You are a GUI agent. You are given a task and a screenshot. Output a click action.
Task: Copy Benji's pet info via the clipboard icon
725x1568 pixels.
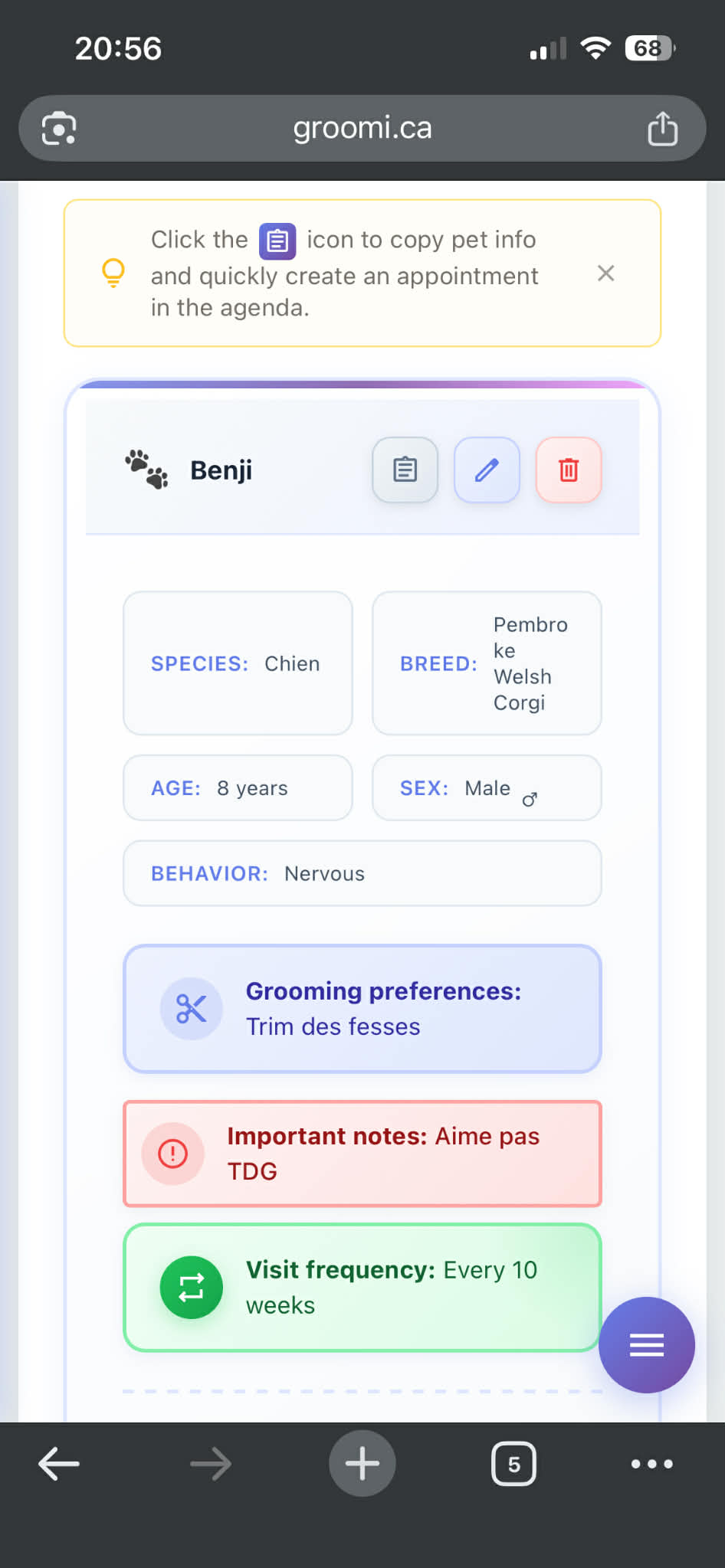coord(405,470)
